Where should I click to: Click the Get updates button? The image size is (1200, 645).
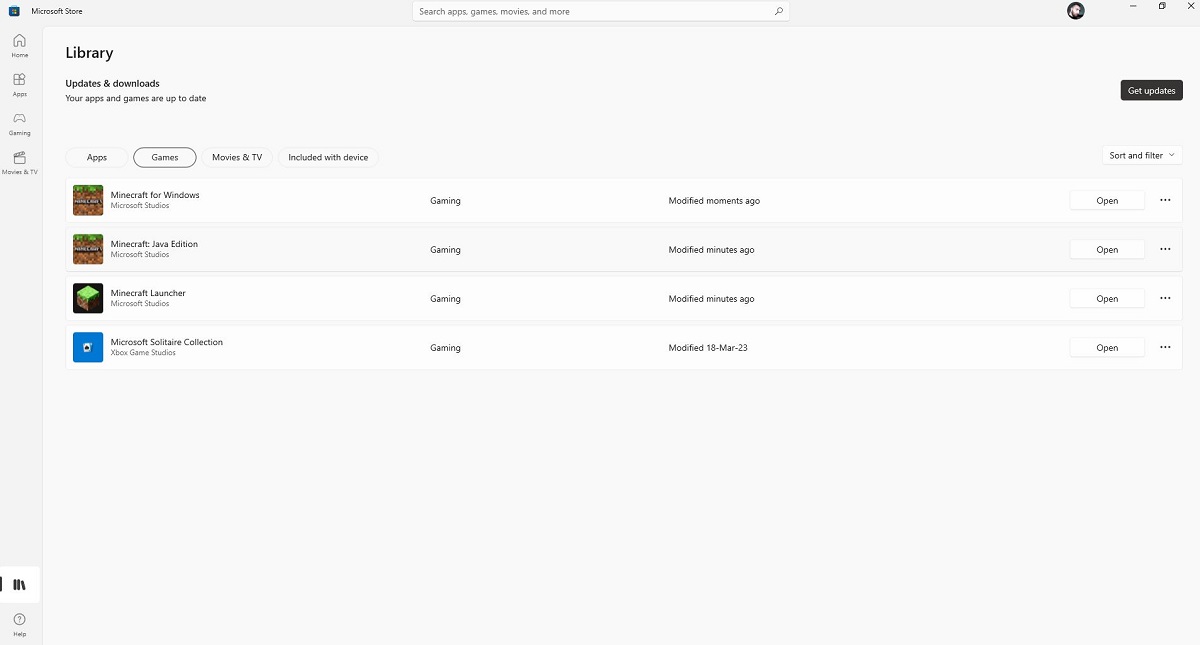click(1151, 90)
